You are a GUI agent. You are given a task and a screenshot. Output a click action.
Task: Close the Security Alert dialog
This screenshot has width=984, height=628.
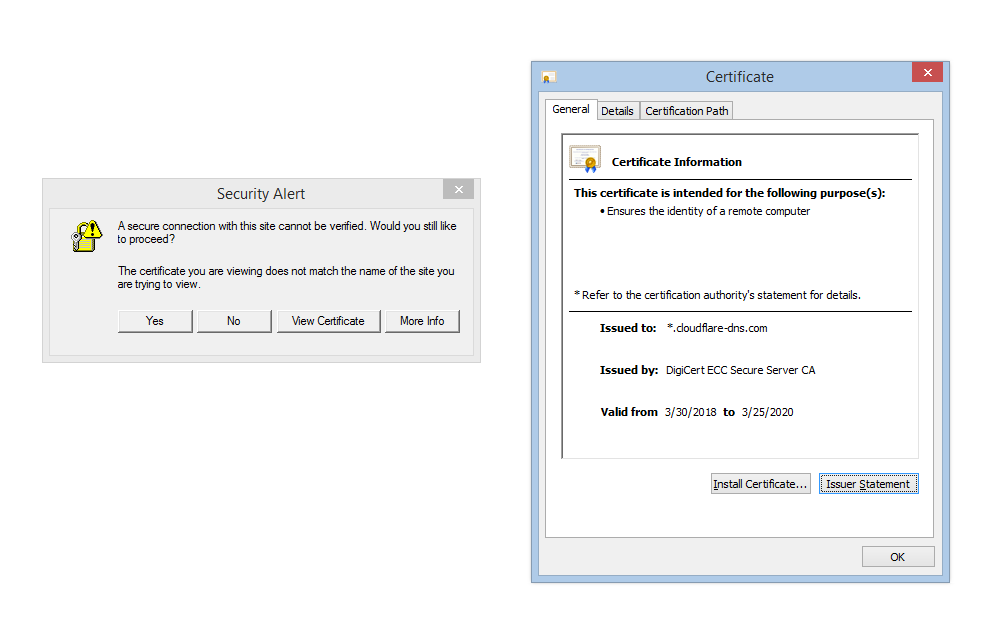(x=459, y=189)
